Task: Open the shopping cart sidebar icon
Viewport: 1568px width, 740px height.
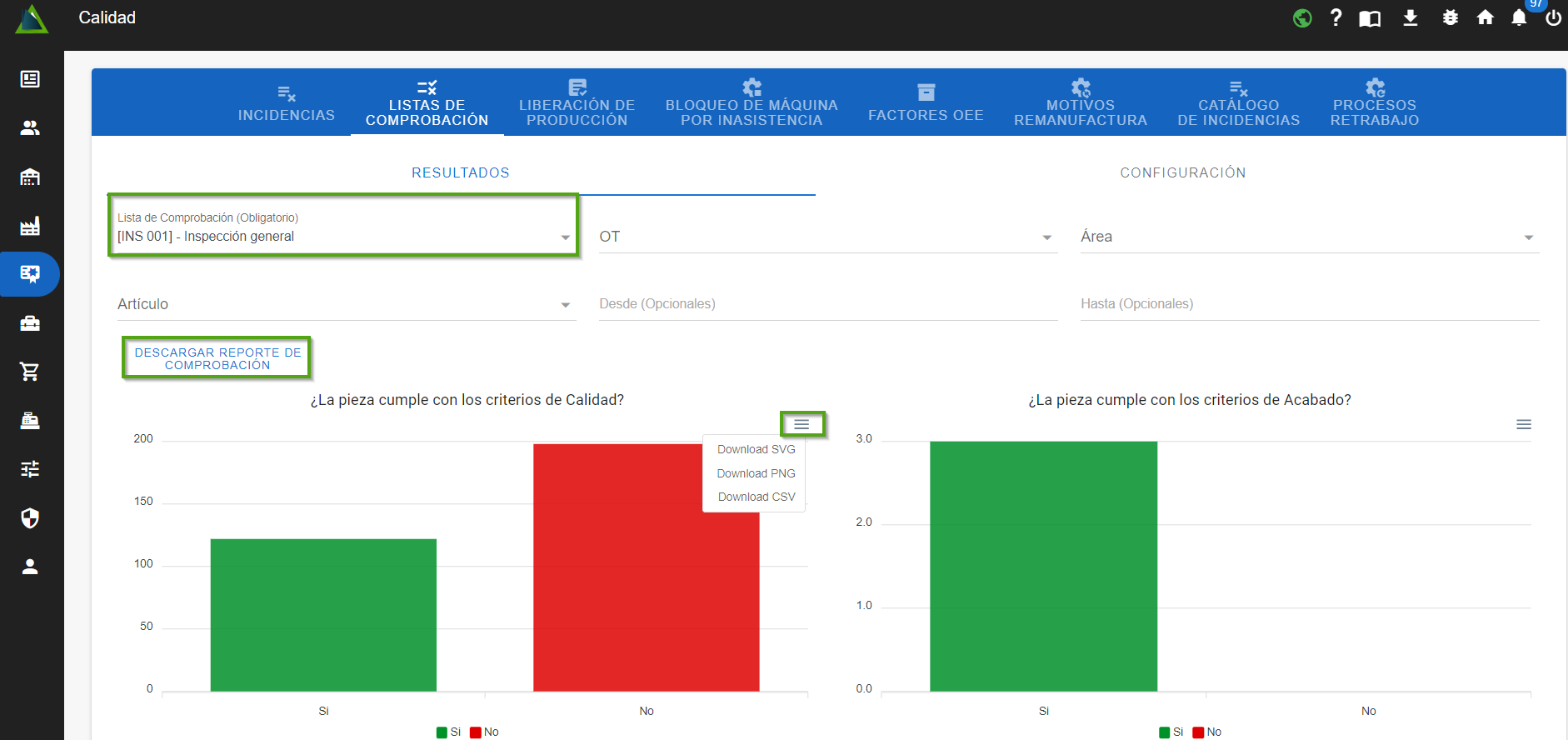Action: 30,372
